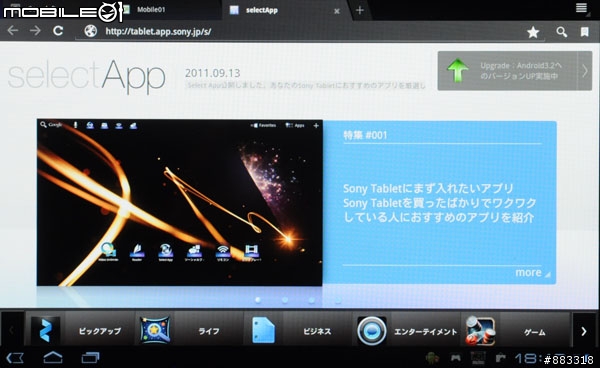Click the globe icon beside the URL
Image resolution: width=600 pixels, height=368 pixels.
tap(91, 31)
